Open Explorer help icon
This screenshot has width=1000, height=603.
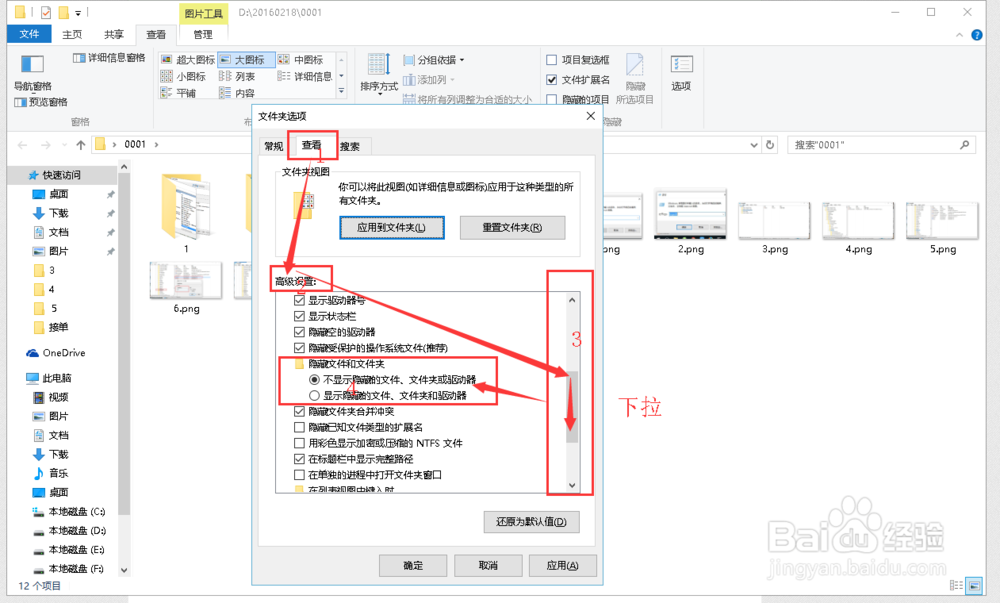click(x=976, y=35)
